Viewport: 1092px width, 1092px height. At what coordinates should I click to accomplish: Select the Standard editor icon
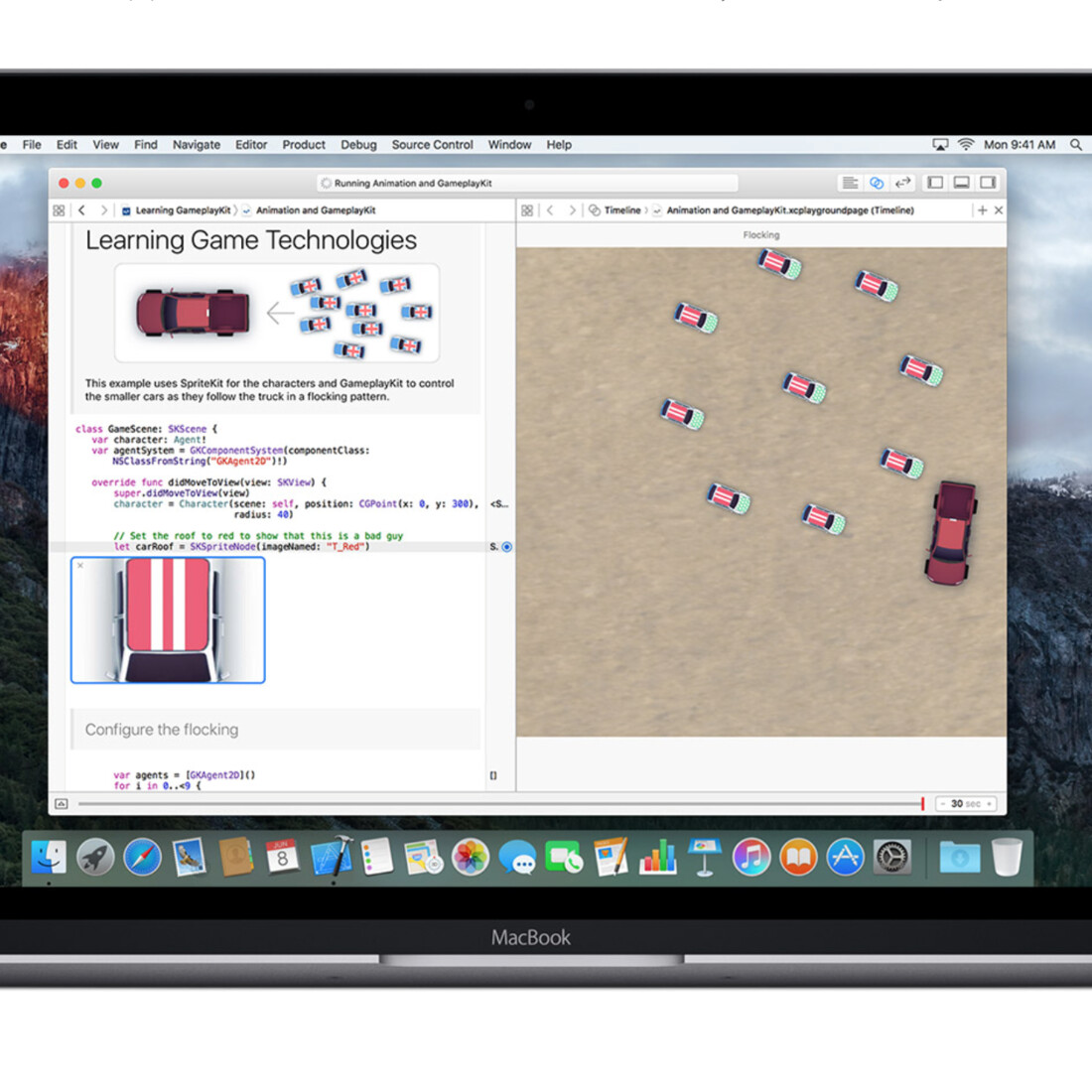[x=850, y=183]
